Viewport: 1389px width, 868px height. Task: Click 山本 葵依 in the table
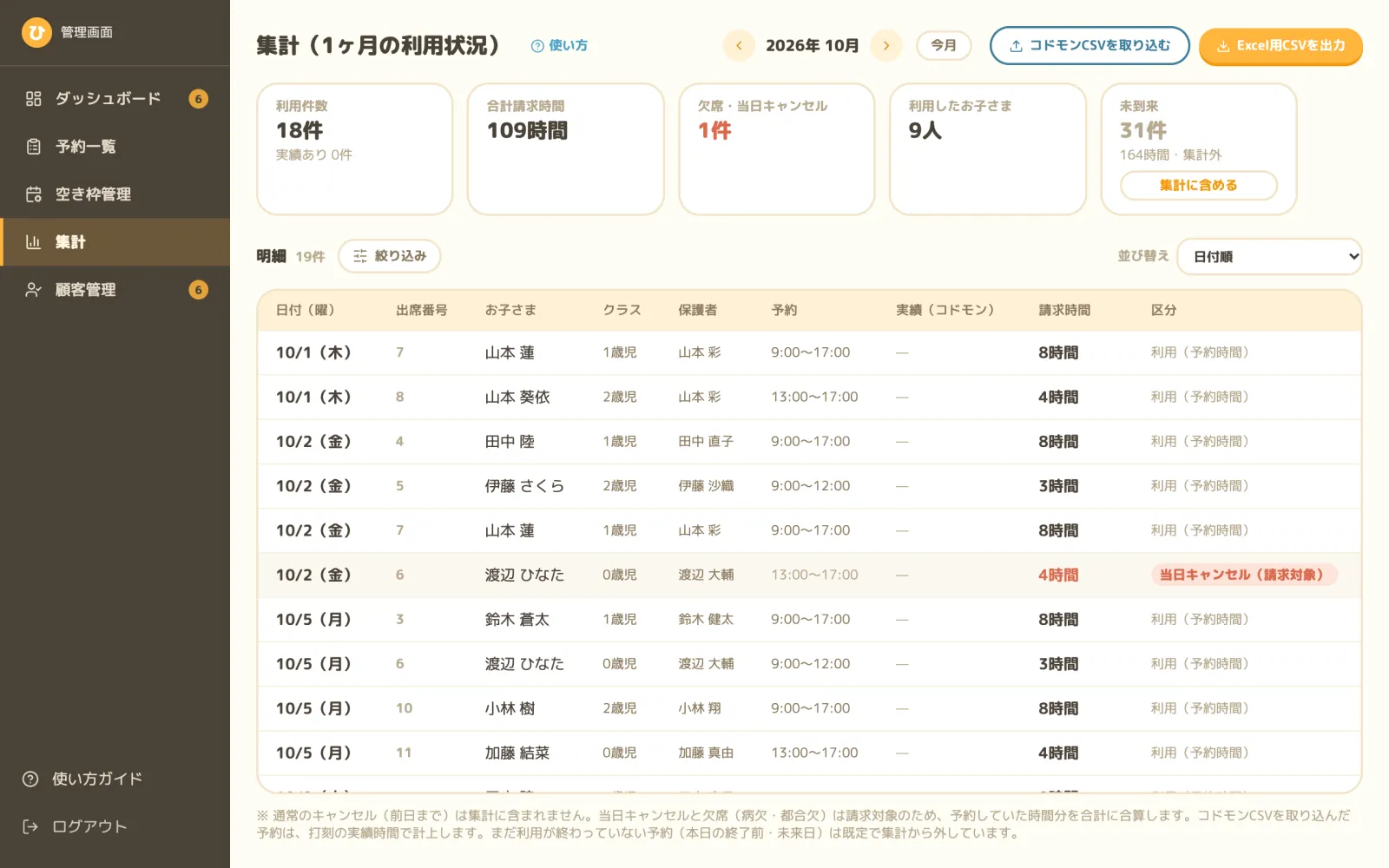pyautogui.click(x=517, y=397)
